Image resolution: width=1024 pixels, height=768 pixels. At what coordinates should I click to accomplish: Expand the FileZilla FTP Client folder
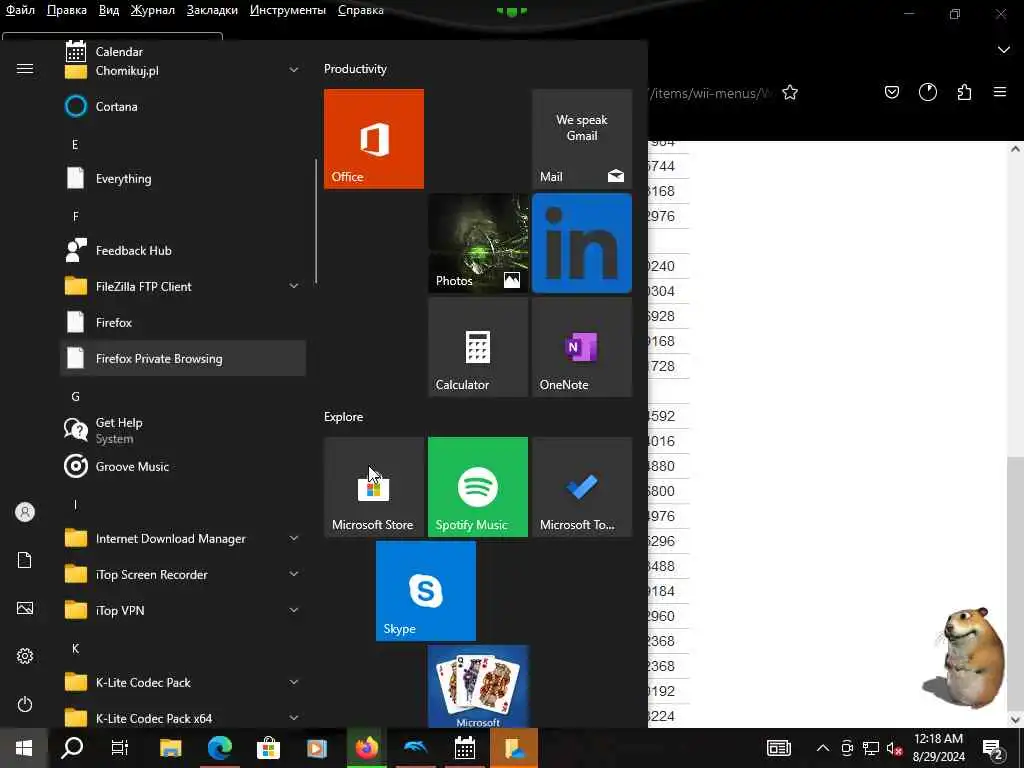pos(183,286)
